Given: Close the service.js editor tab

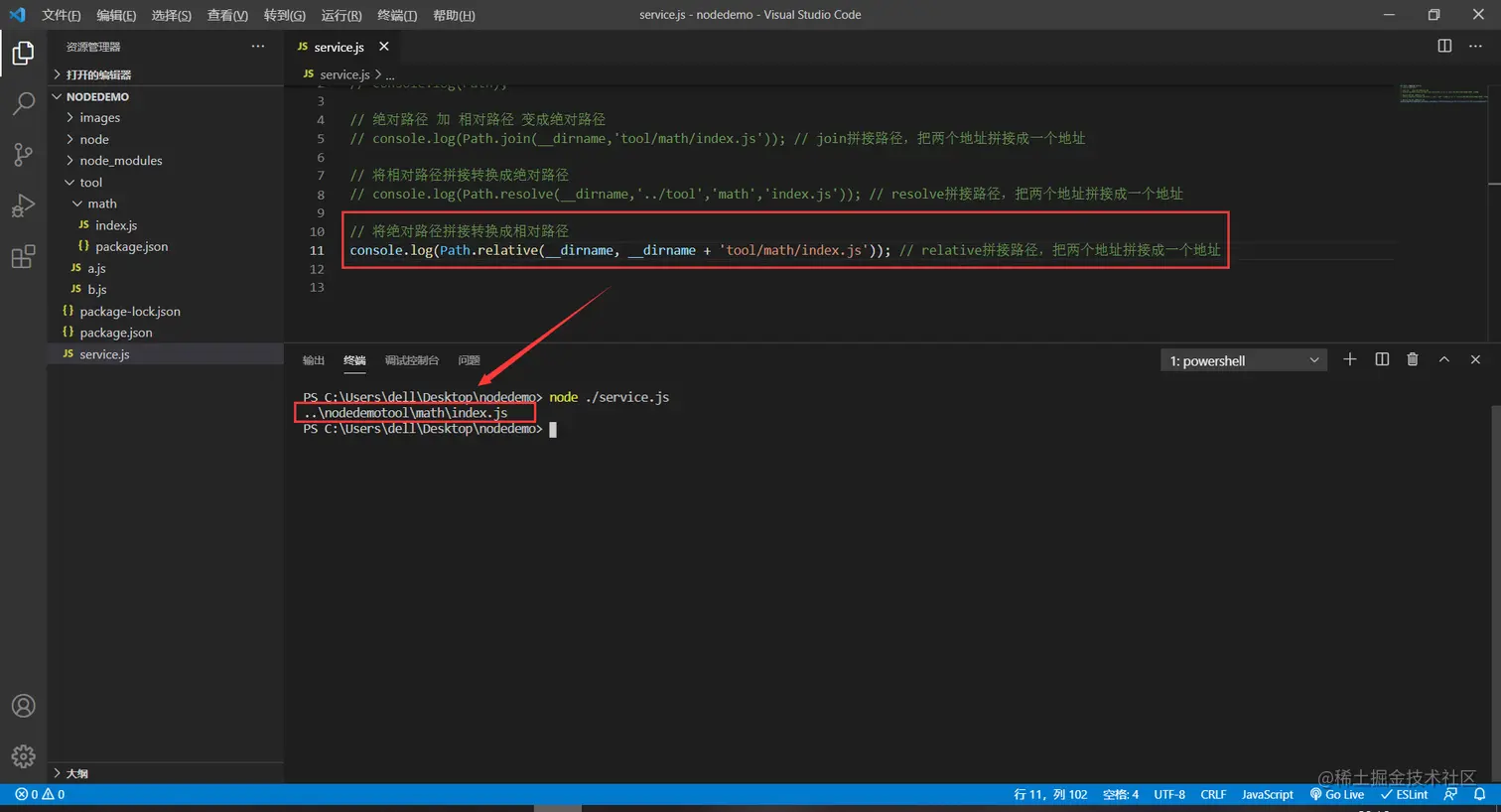Looking at the screenshot, I should [x=384, y=47].
